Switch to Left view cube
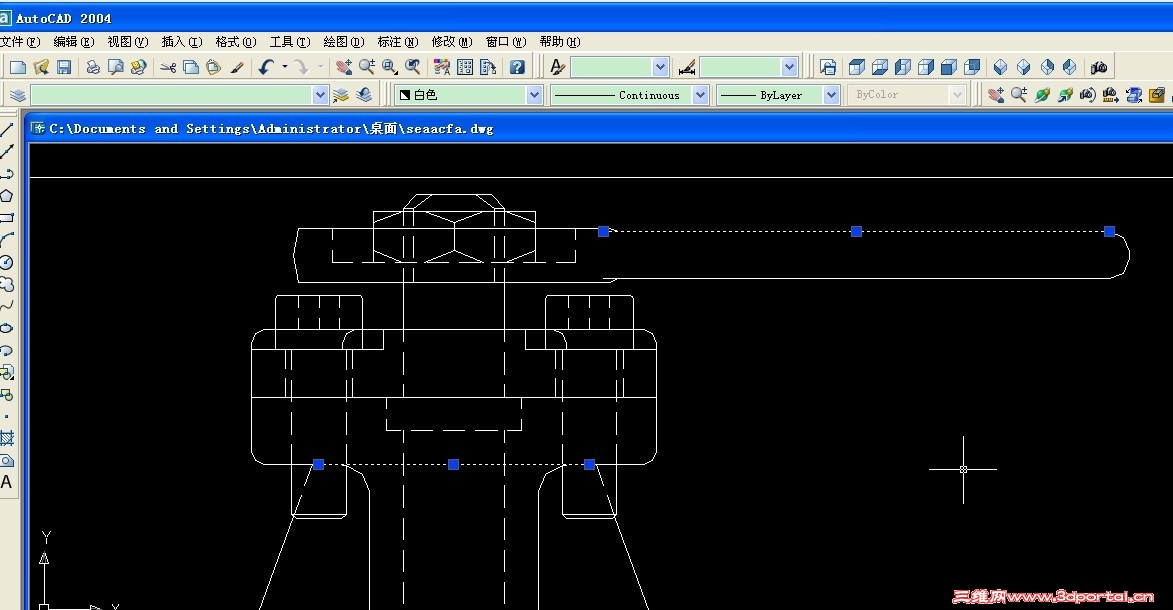Screen dimensions: 1173x610 tap(903, 67)
